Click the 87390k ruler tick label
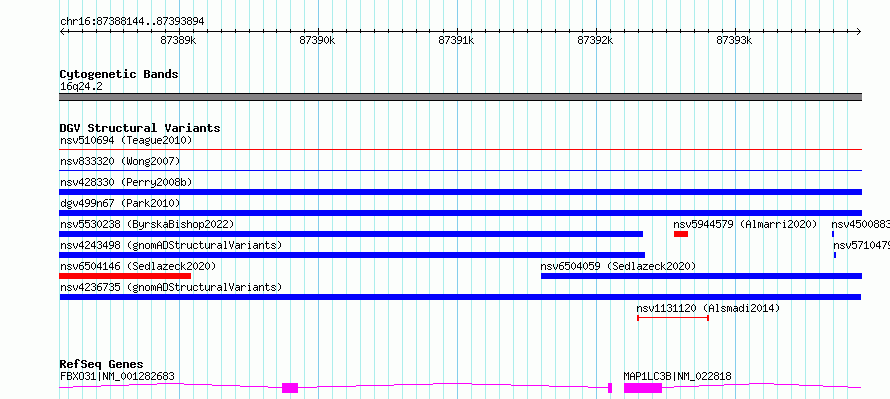This screenshot has width=890, height=399. pos(317,40)
